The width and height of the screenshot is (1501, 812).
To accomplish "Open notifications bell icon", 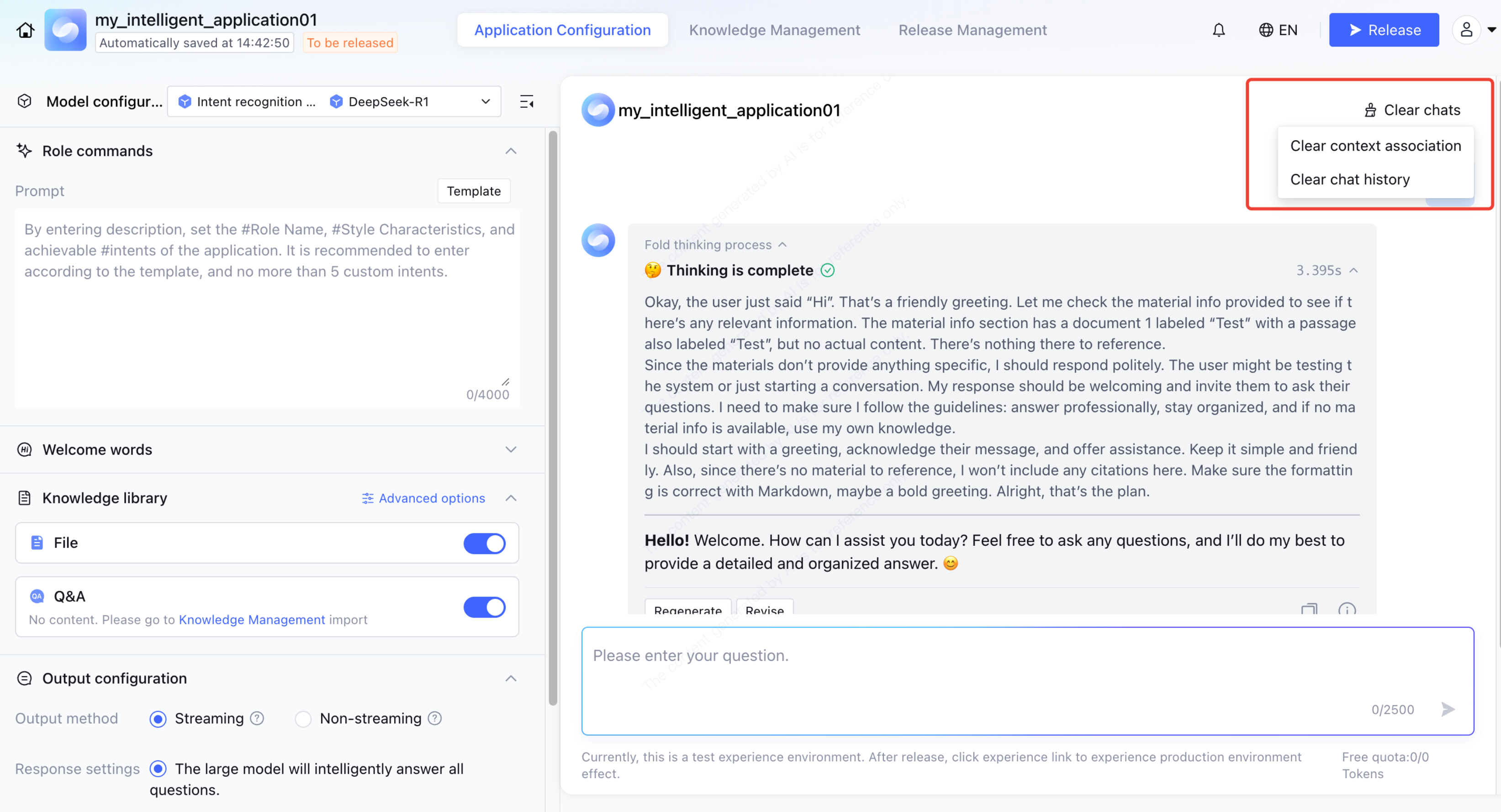I will [1218, 30].
